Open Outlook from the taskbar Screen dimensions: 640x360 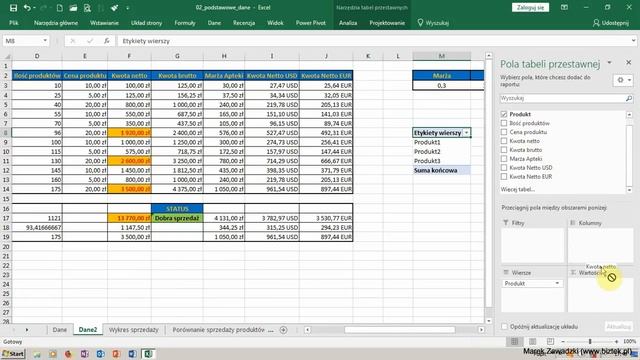(x=100, y=354)
